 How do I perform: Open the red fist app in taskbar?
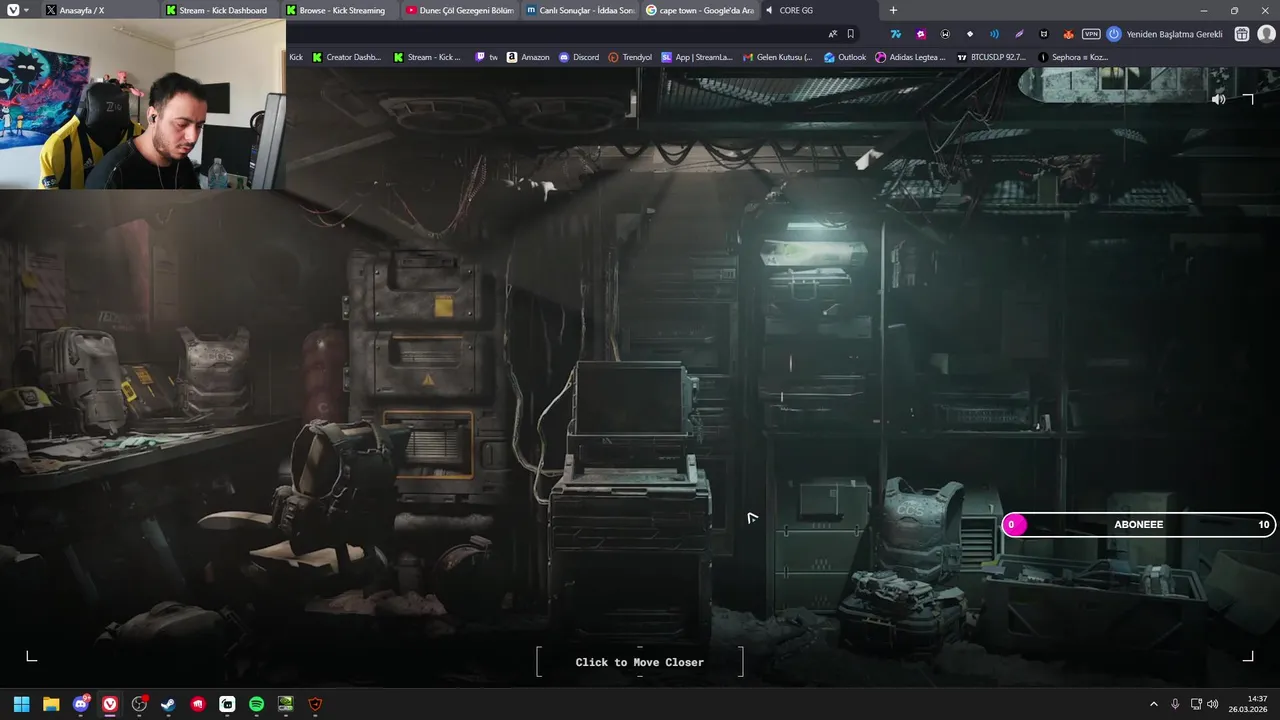[x=198, y=704]
